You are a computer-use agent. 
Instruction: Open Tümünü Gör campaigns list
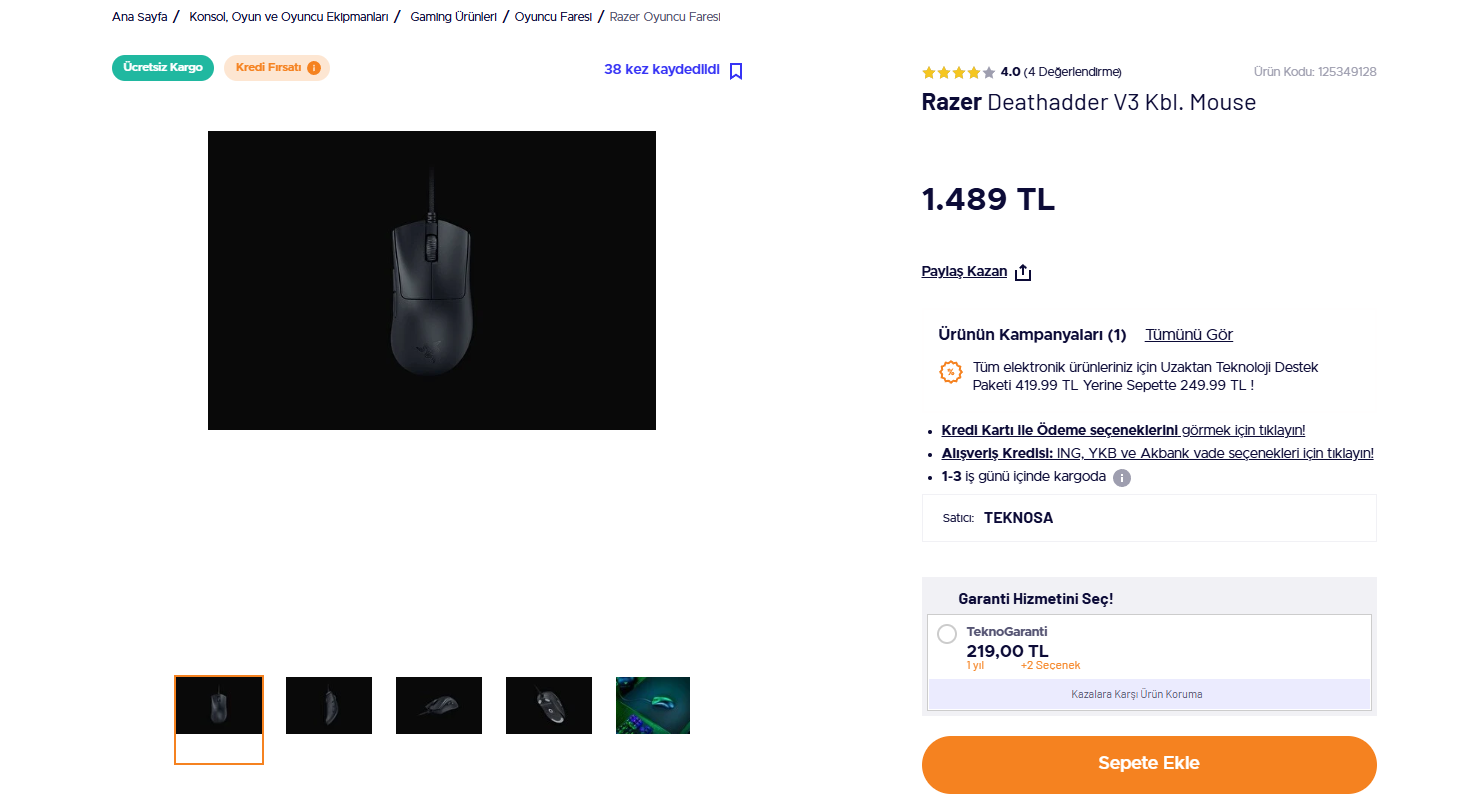pyautogui.click(x=1188, y=335)
